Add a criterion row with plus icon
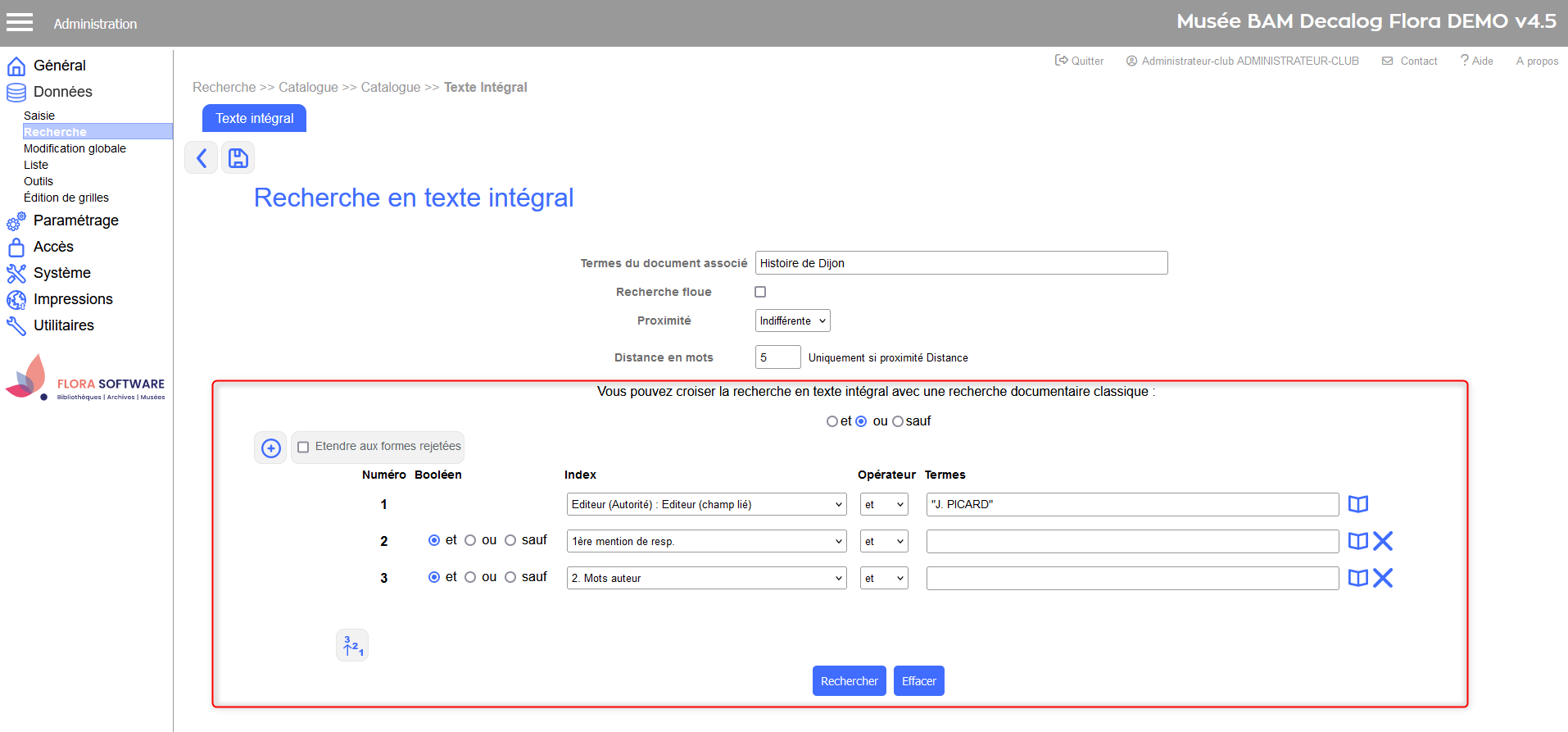This screenshot has width=1568, height=732. (270, 448)
